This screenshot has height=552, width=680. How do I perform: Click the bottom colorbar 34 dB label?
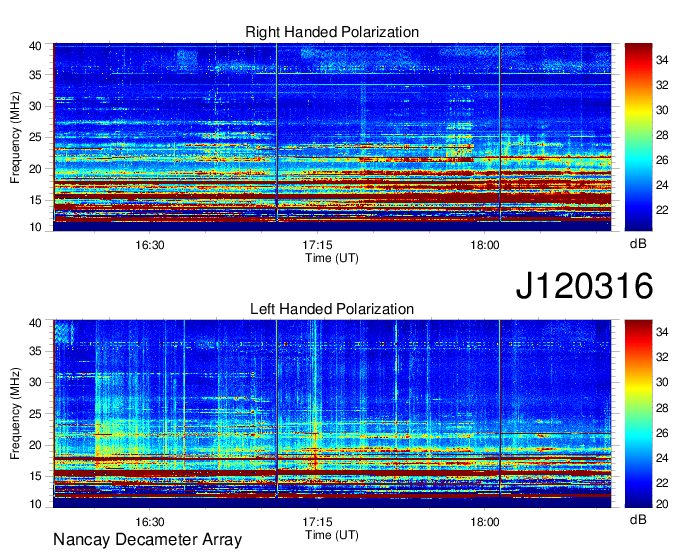(662, 332)
